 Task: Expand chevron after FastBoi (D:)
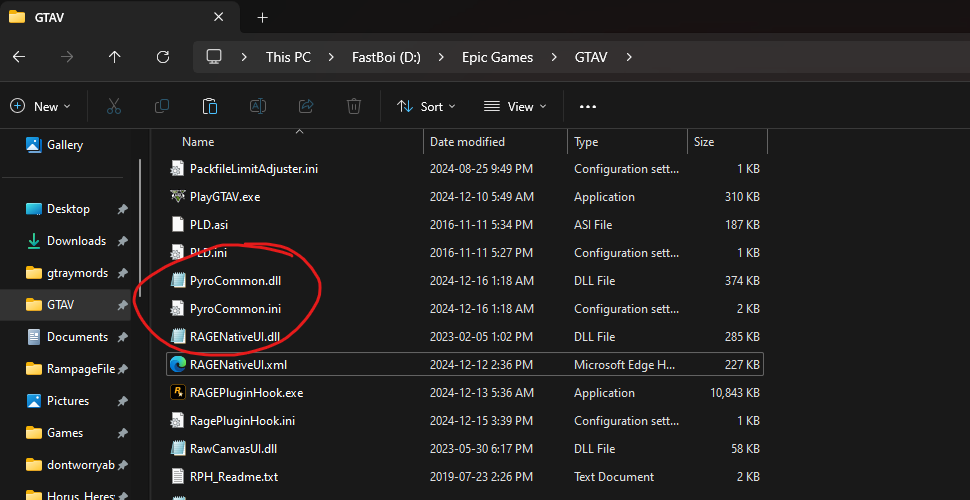(441, 58)
